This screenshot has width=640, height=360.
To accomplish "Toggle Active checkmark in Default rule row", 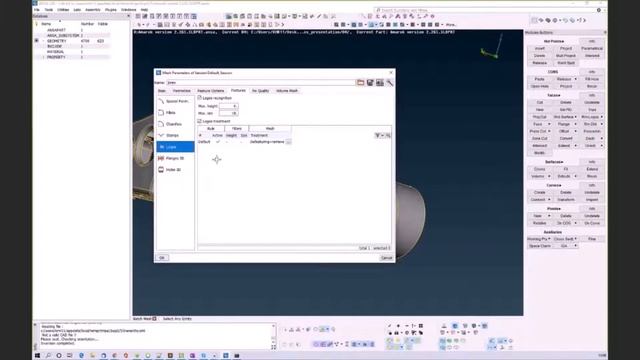I will pos(218,142).
